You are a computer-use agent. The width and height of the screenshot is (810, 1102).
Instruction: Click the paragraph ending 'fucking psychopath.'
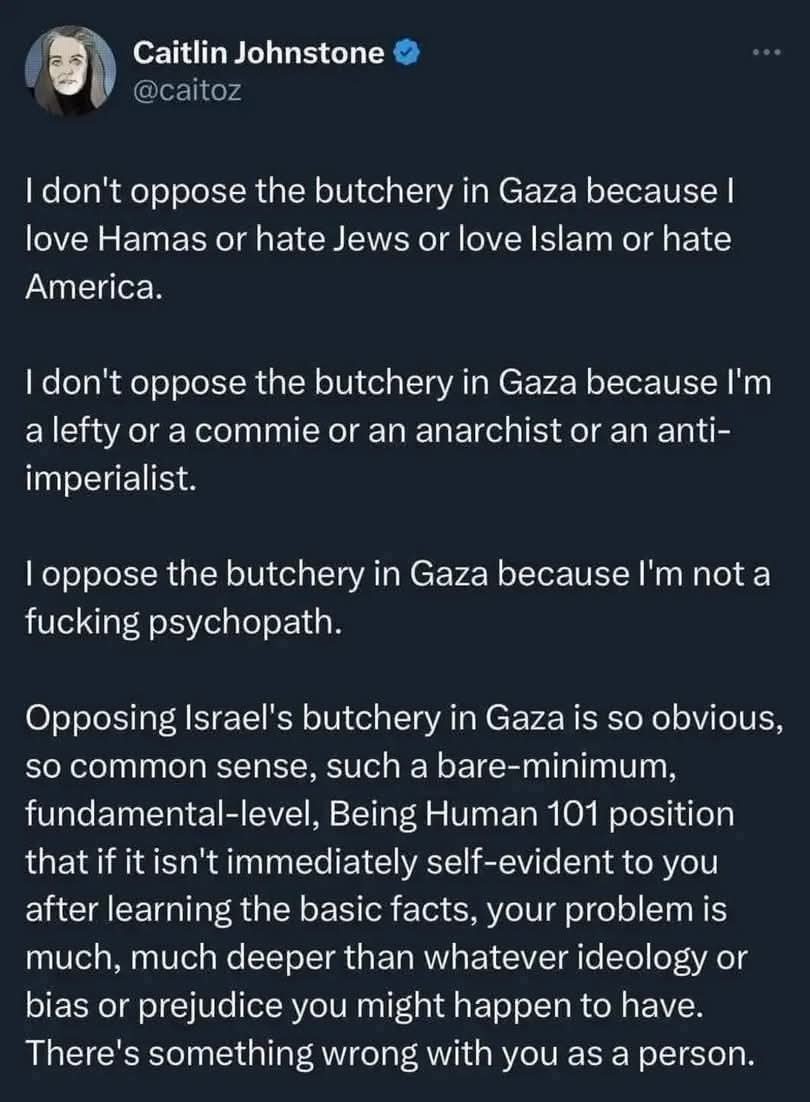398,597
